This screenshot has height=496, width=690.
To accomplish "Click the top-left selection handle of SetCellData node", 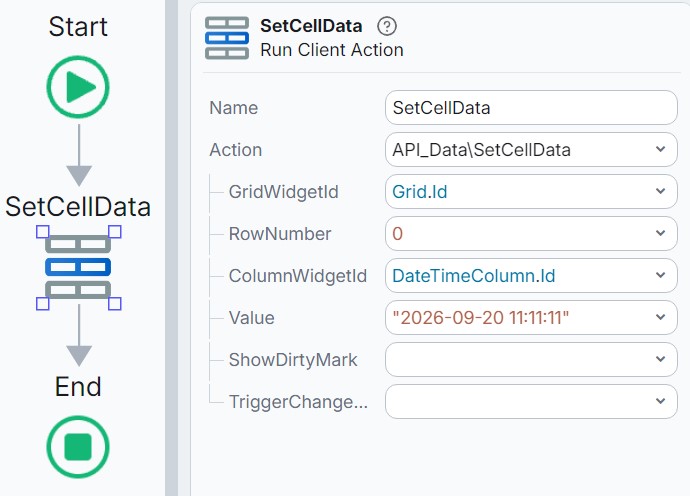I will pos(43,231).
